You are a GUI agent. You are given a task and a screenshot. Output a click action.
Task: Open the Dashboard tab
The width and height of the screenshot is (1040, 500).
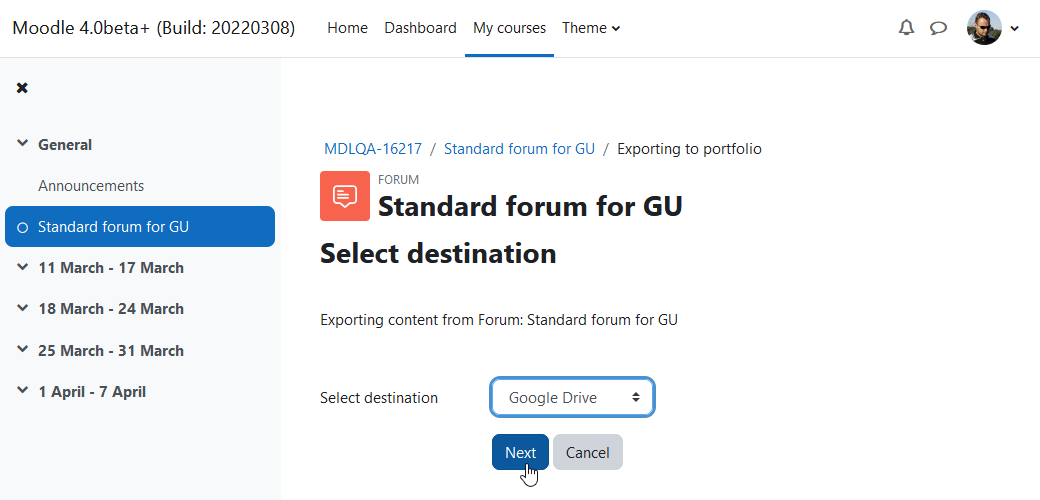point(421,28)
